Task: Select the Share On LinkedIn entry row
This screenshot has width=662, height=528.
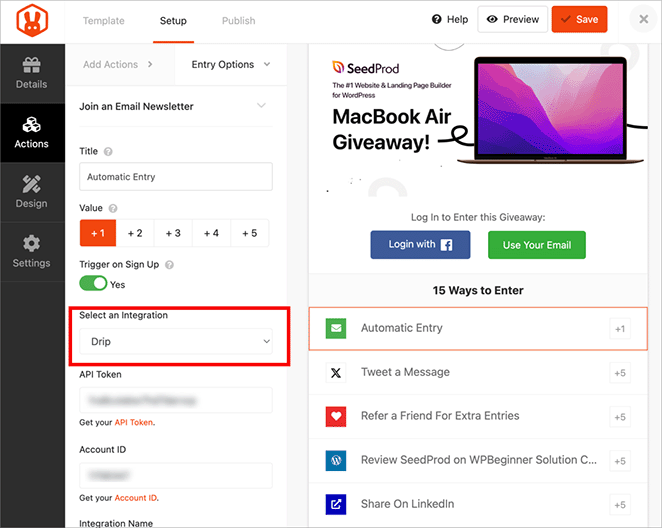Action: [x=478, y=504]
